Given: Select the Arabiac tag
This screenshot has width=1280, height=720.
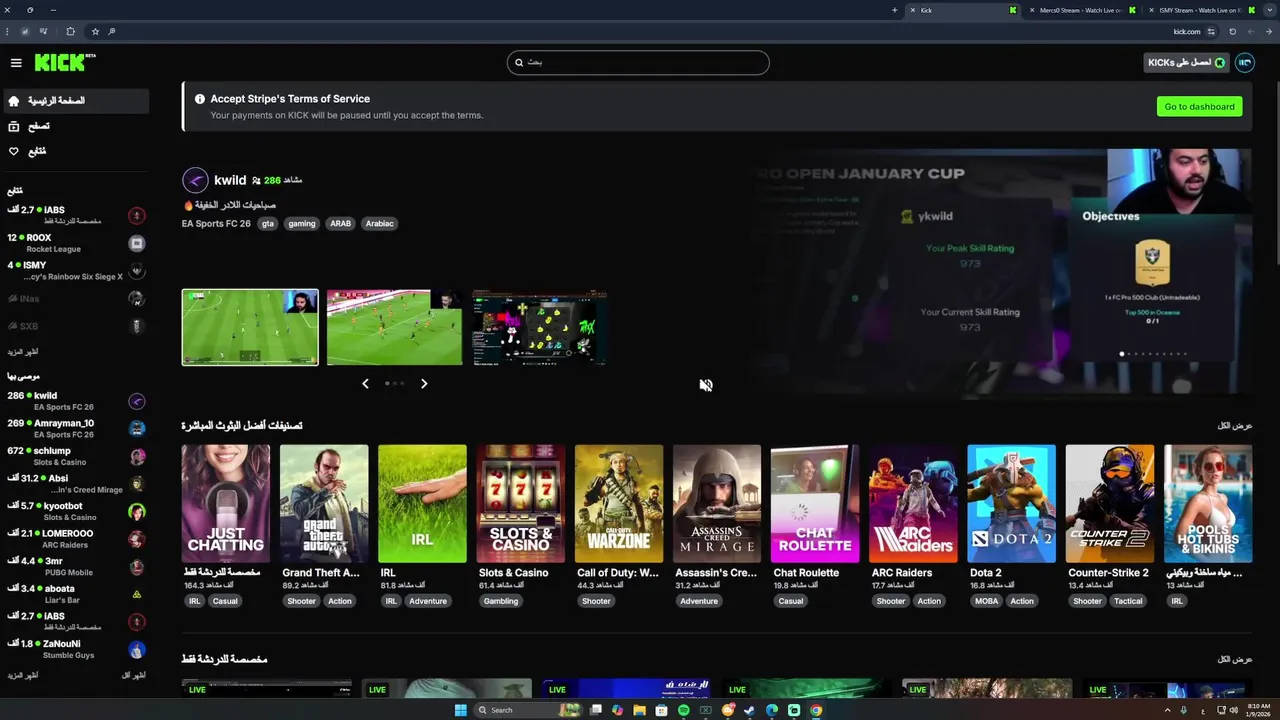Looking at the screenshot, I should (x=380, y=224).
